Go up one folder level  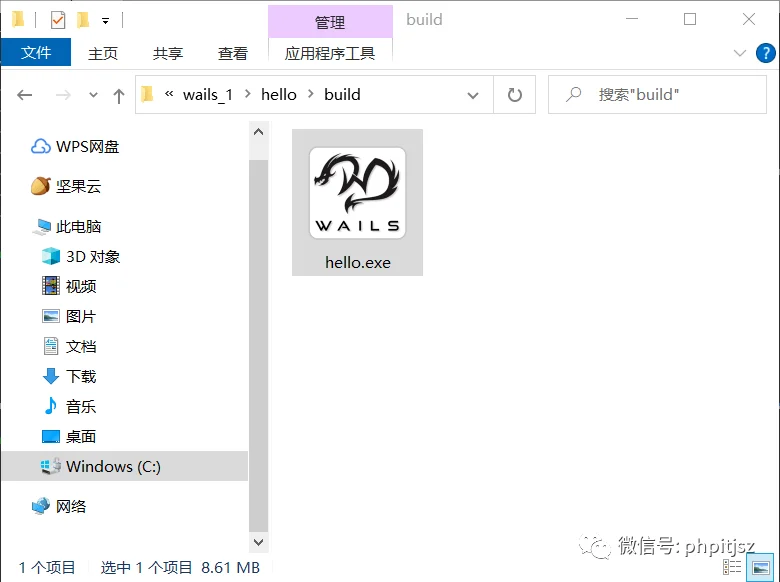[x=118, y=95]
